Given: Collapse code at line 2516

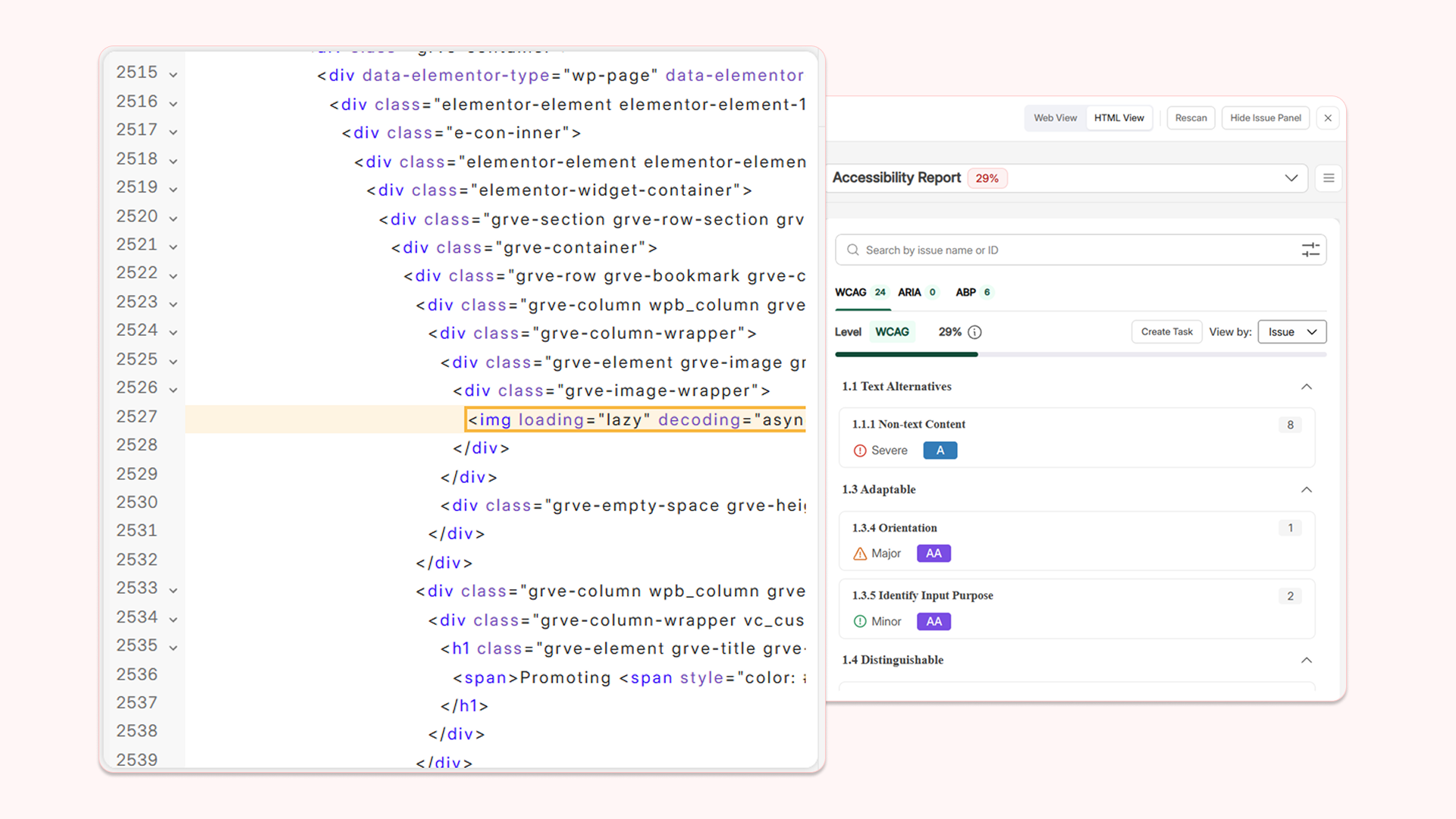Looking at the screenshot, I should (x=174, y=103).
